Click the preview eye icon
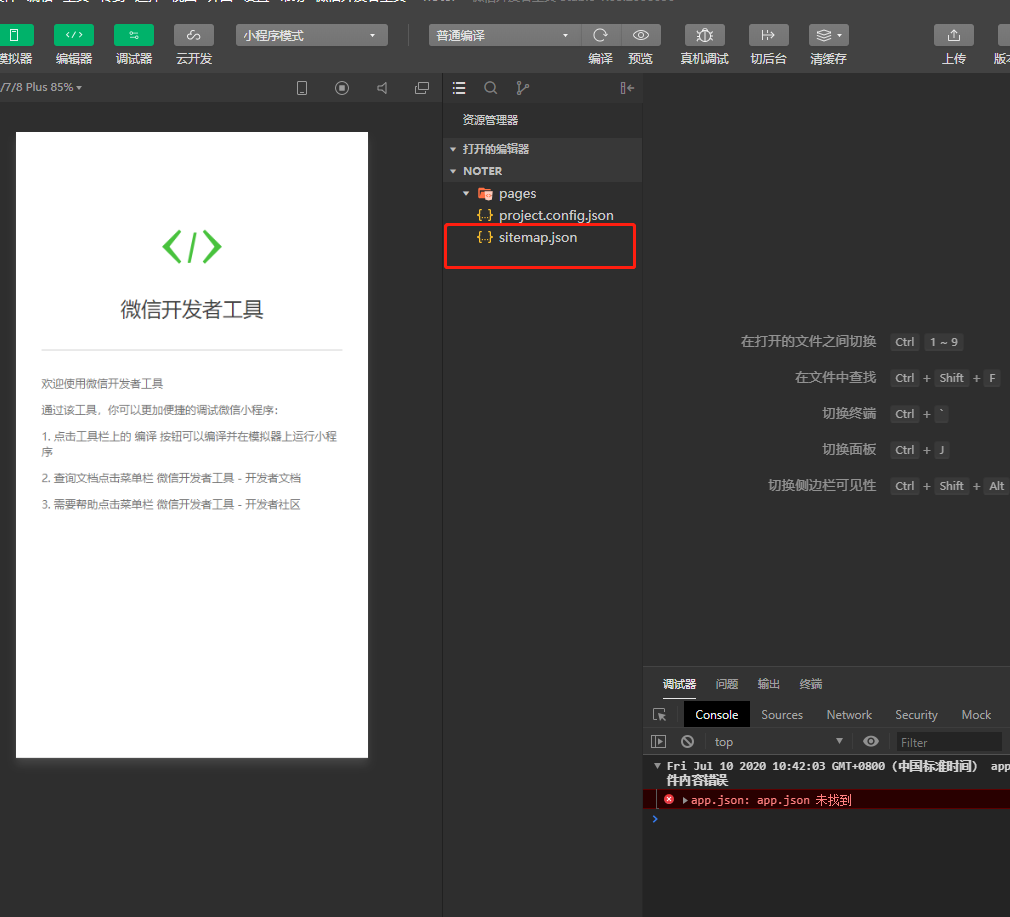 (x=641, y=35)
